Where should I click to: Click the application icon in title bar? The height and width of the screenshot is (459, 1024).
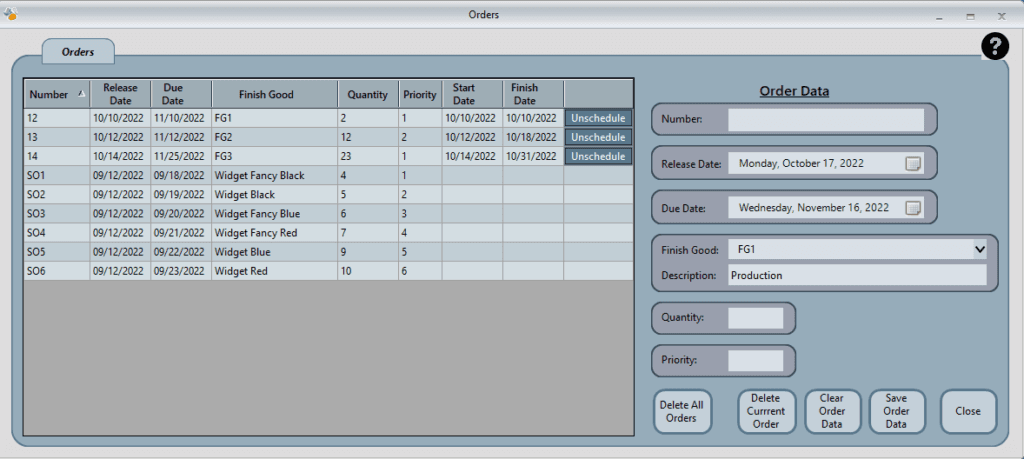pyautogui.click(x=11, y=14)
